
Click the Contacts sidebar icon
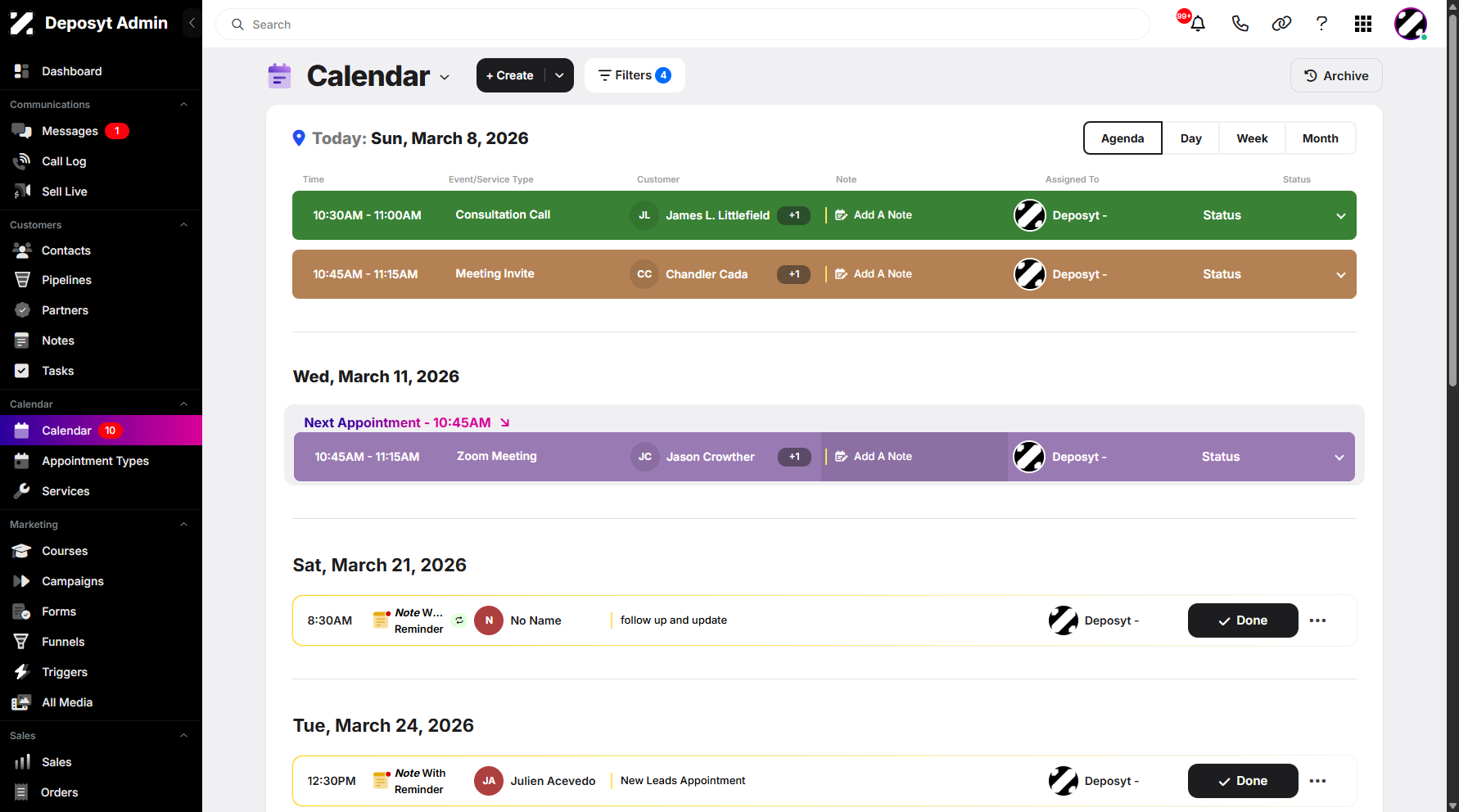pyautogui.click(x=22, y=250)
